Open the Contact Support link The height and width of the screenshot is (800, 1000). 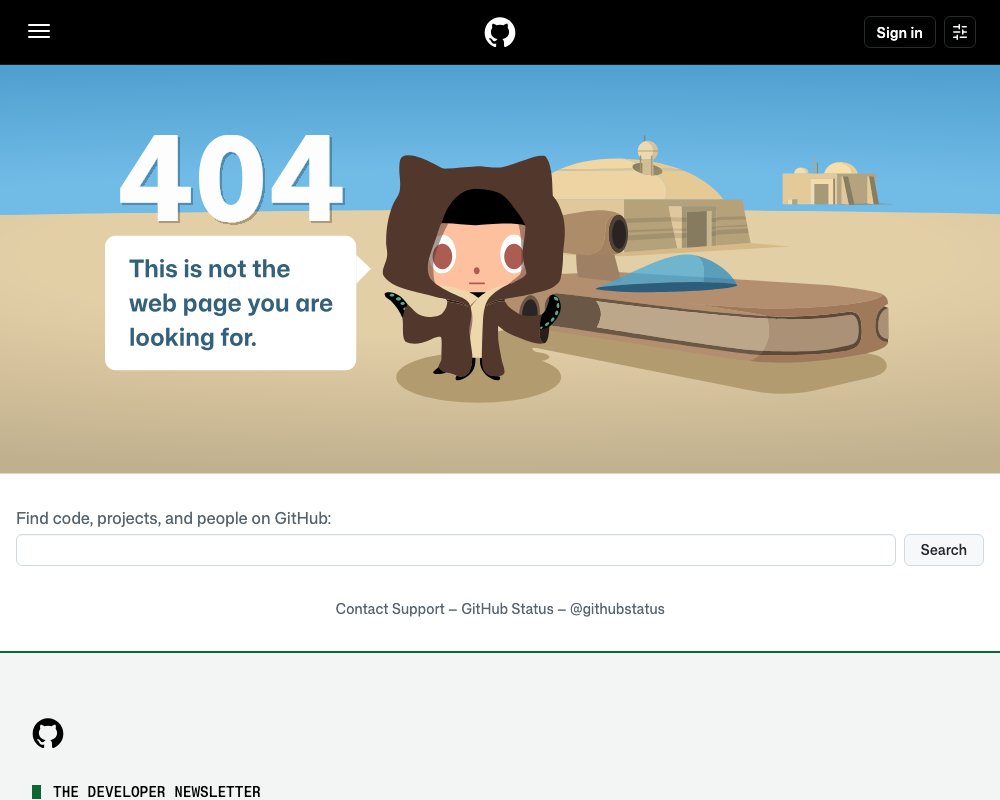390,609
